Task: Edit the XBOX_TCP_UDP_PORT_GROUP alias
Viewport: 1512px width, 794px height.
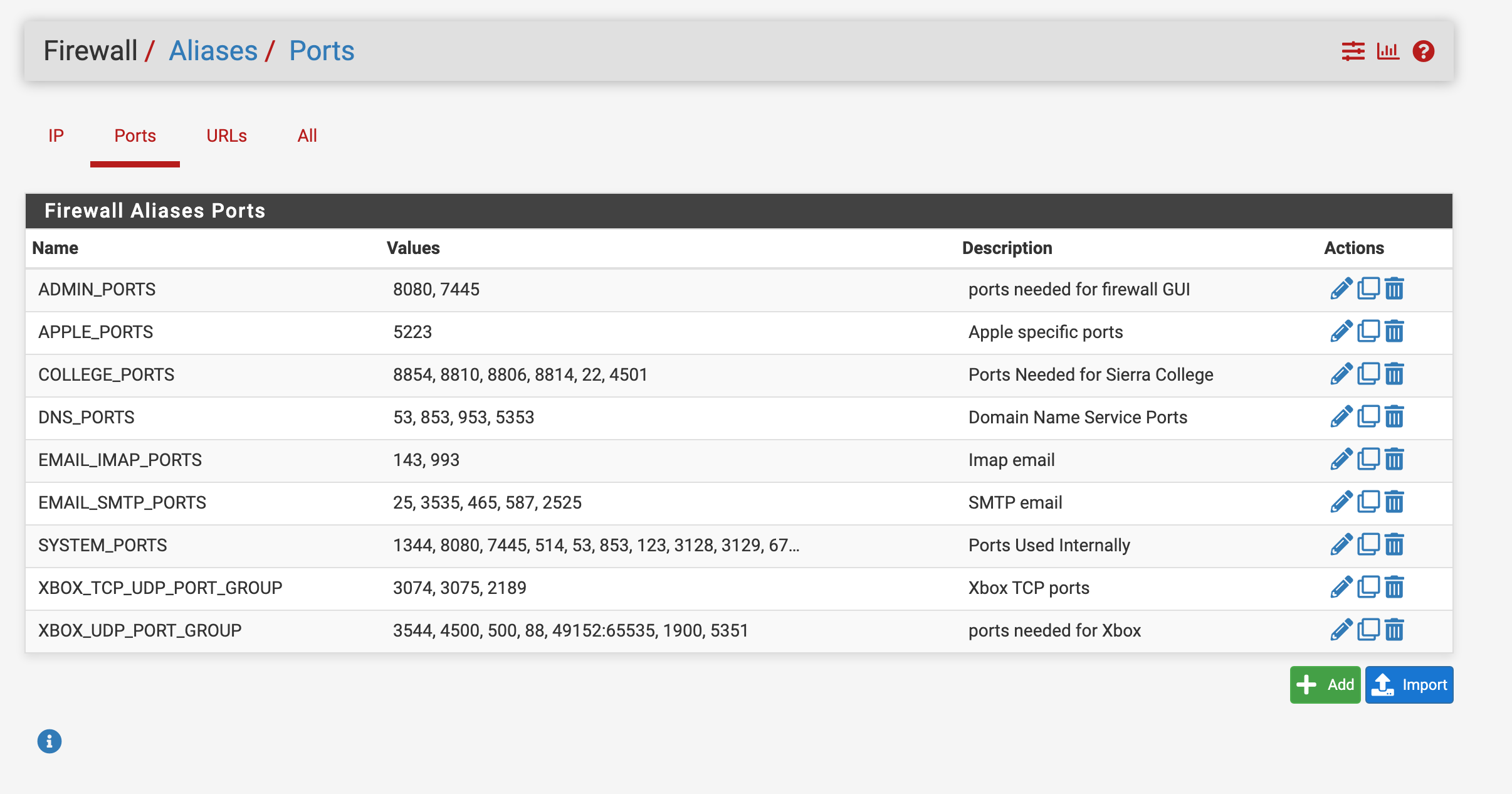Action: [x=1341, y=588]
